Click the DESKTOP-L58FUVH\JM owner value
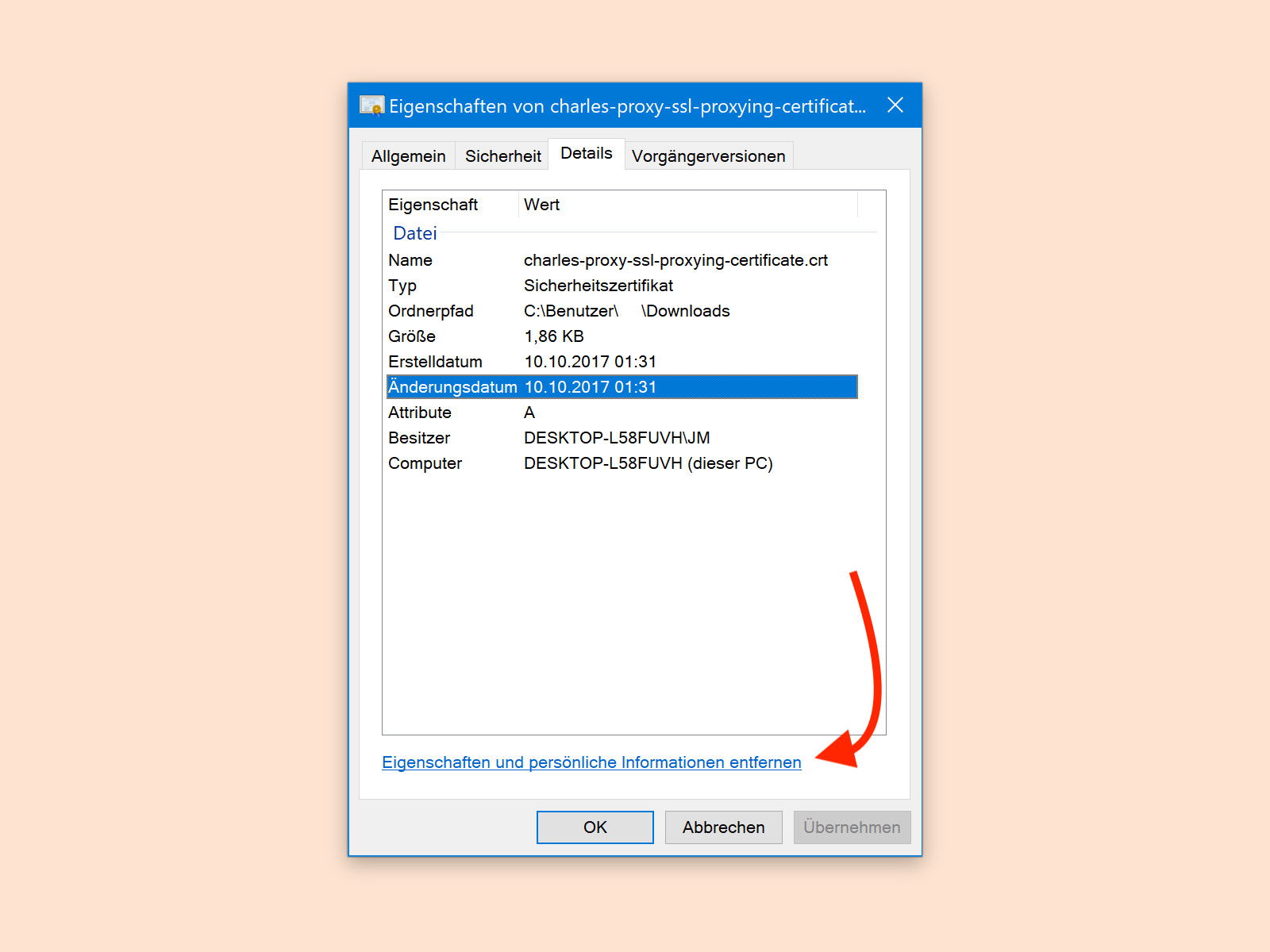 (617, 438)
